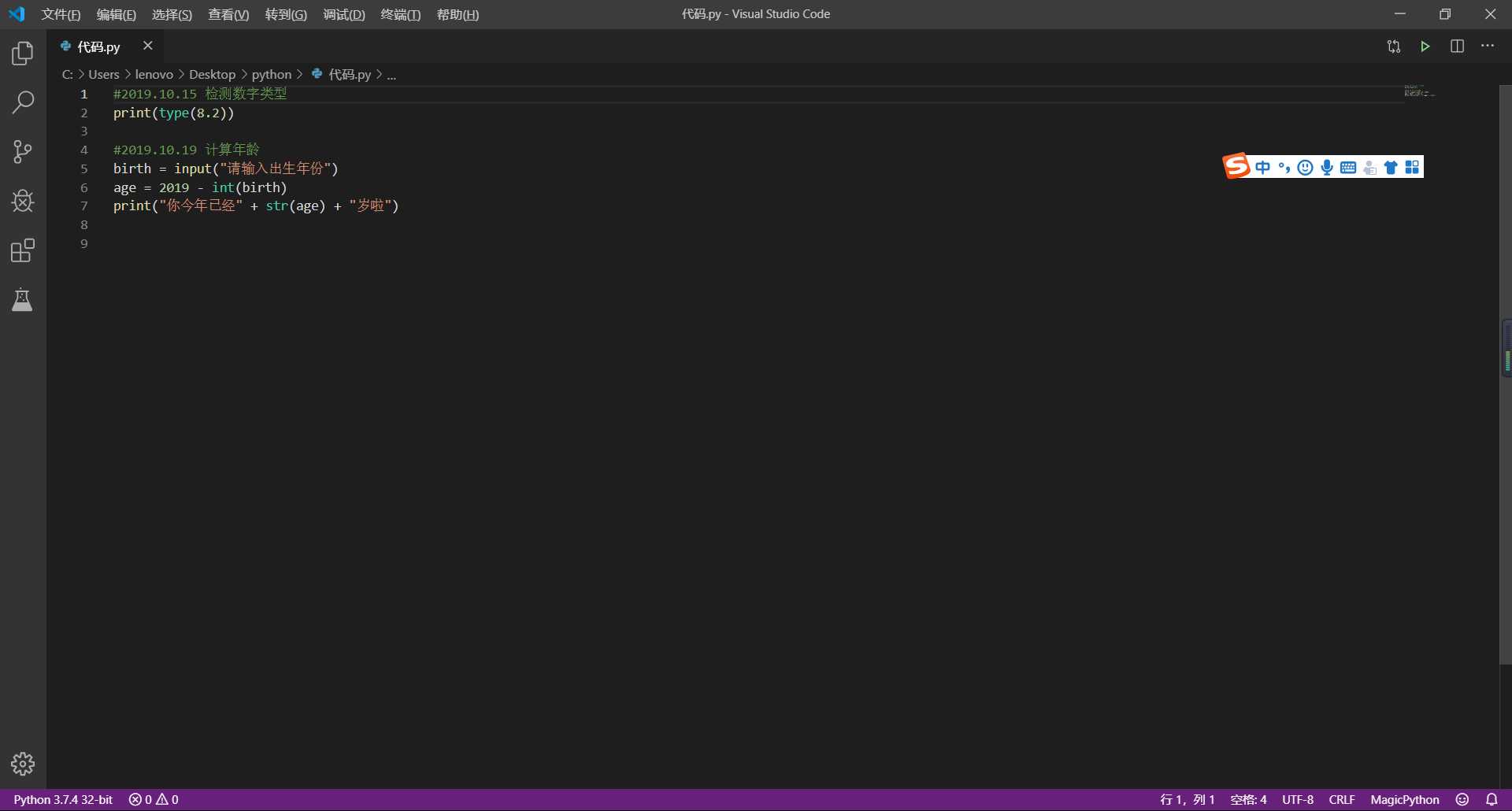
Task: Open emoji panel on Sogou bar
Action: tap(1306, 167)
